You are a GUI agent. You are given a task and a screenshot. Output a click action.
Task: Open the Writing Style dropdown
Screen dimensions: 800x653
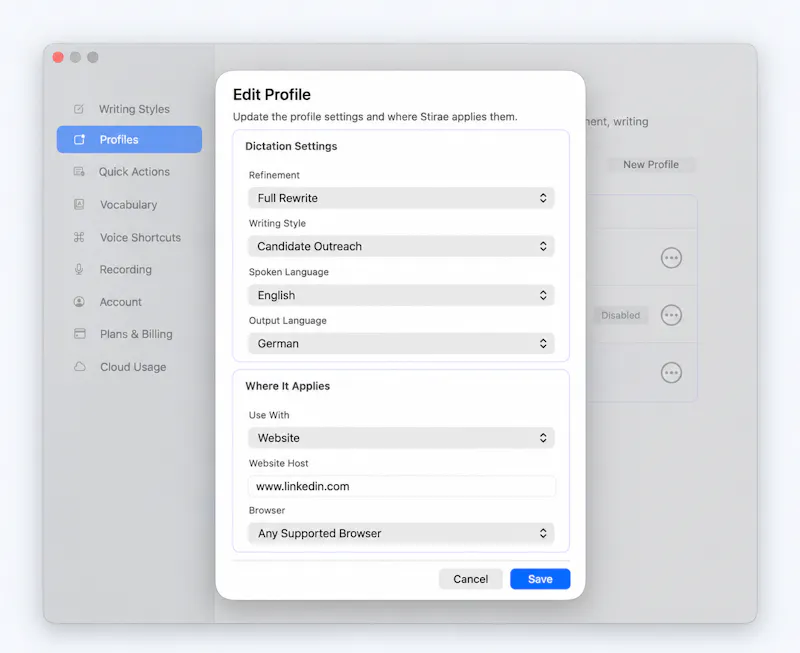(401, 246)
